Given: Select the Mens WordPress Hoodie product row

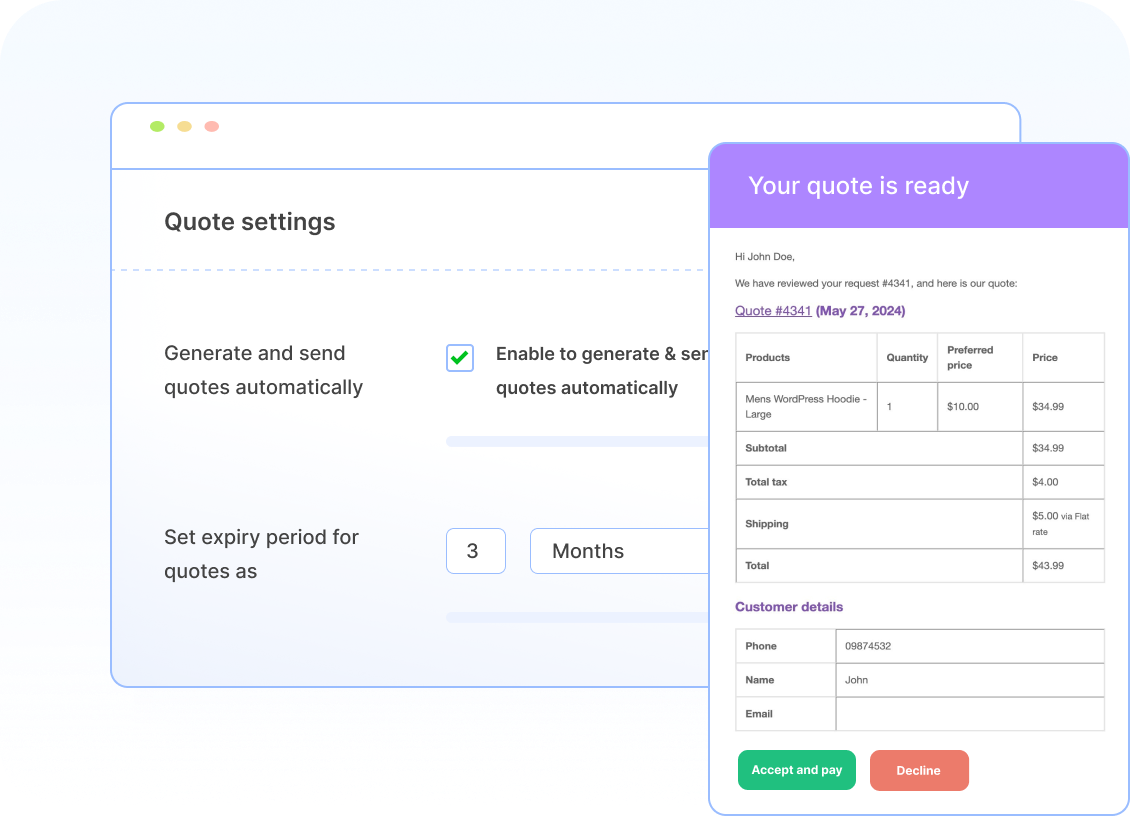Looking at the screenshot, I should (806, 406).
